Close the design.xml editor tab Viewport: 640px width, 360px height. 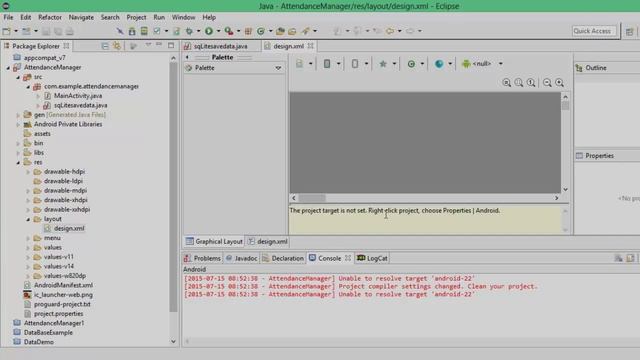point(311,46)
